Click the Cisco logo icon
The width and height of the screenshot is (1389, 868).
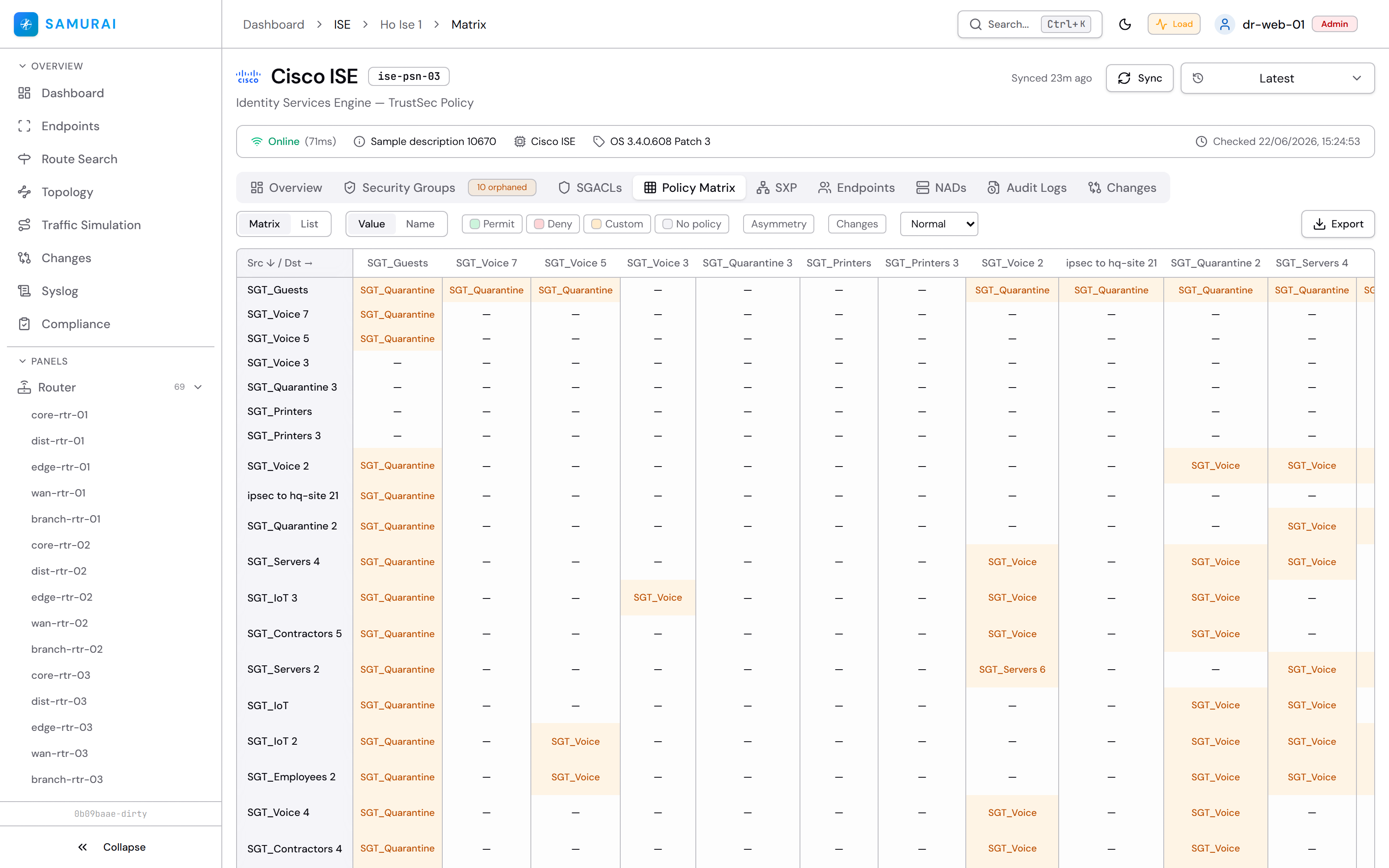[x=248, y=76]
